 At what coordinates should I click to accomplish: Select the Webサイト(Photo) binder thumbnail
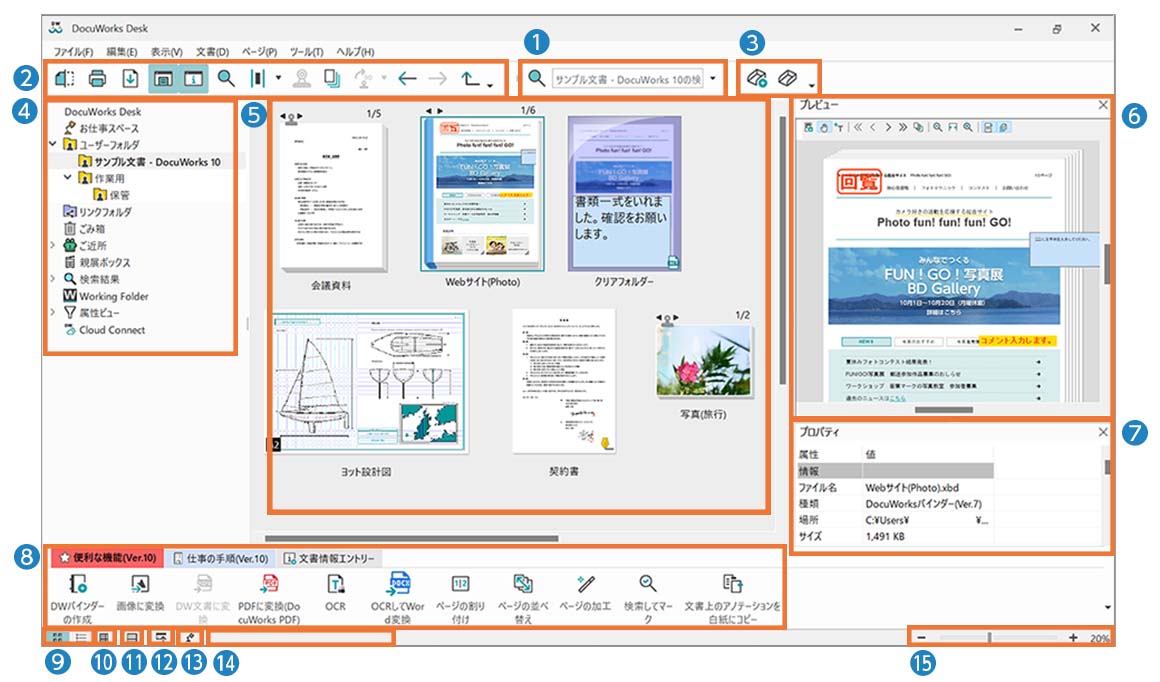coord(482,195)
